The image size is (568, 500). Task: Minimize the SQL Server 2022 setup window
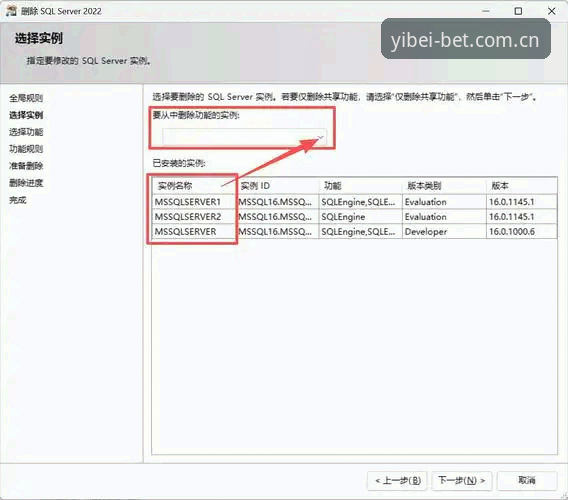point(486,11)
